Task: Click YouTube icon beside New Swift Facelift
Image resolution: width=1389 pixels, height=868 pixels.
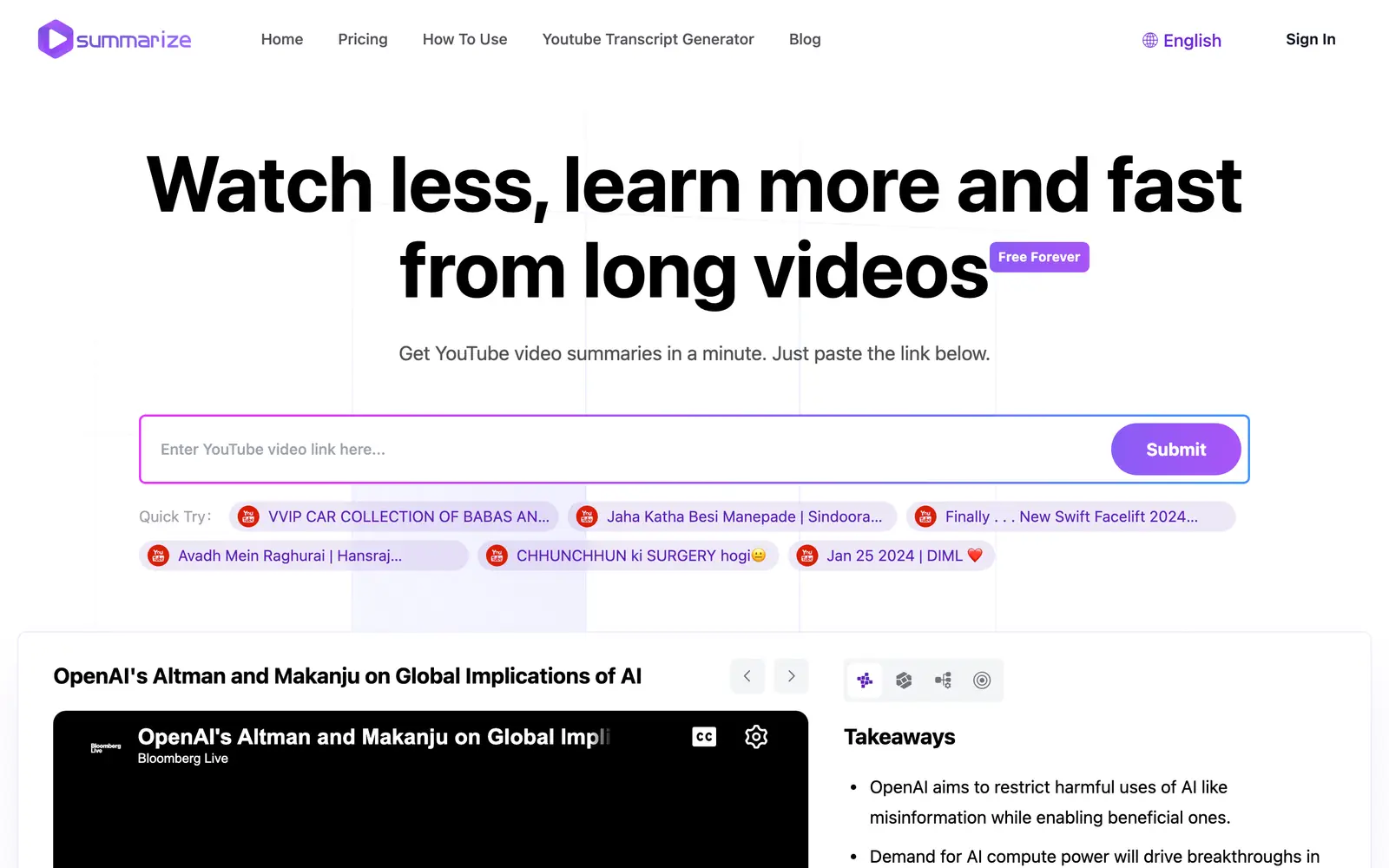Action: (x=925, y=516)
